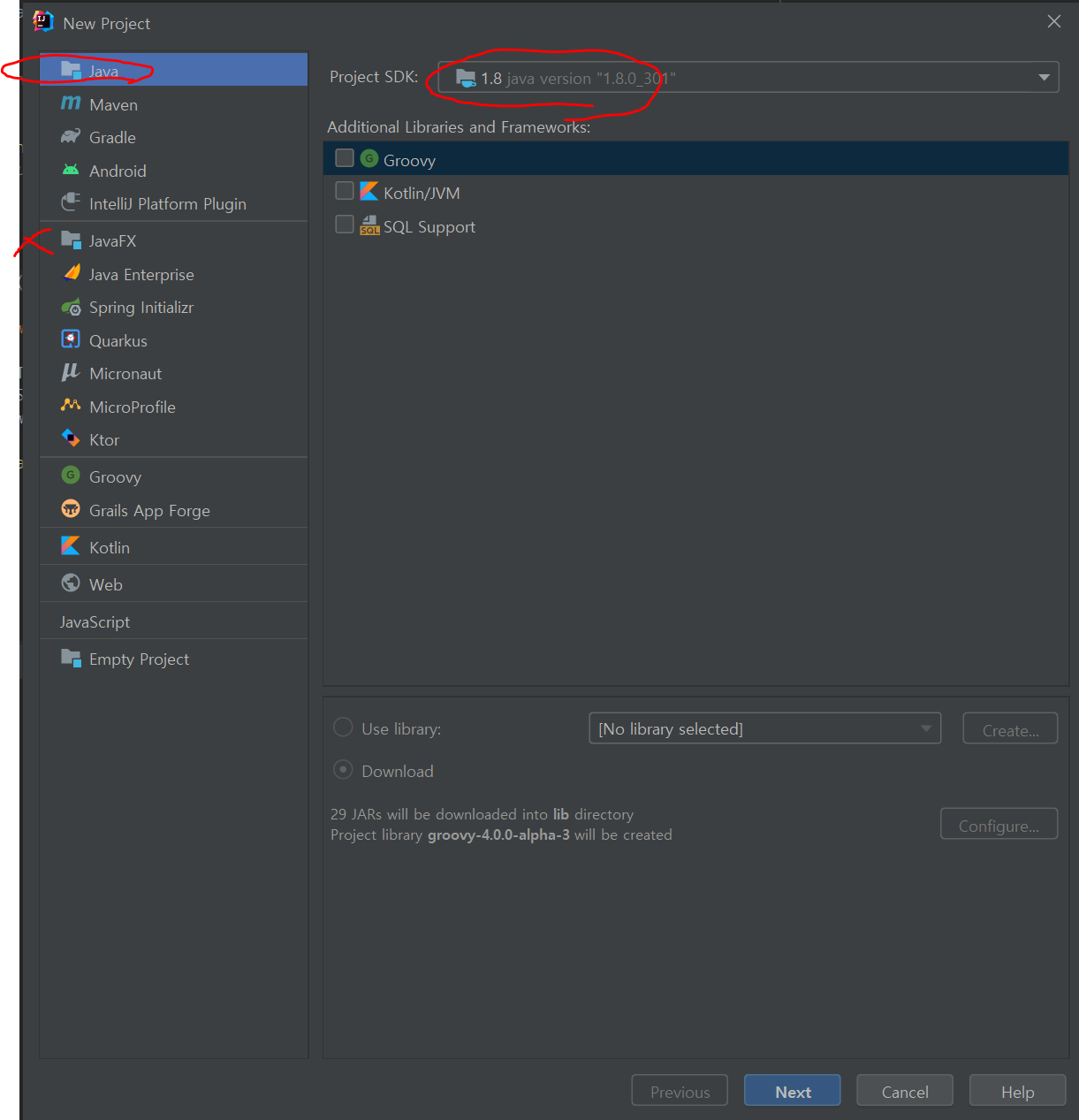Click the Ktor icon
Viewport: 1079px width, 1120px height.
coord(71,438)
